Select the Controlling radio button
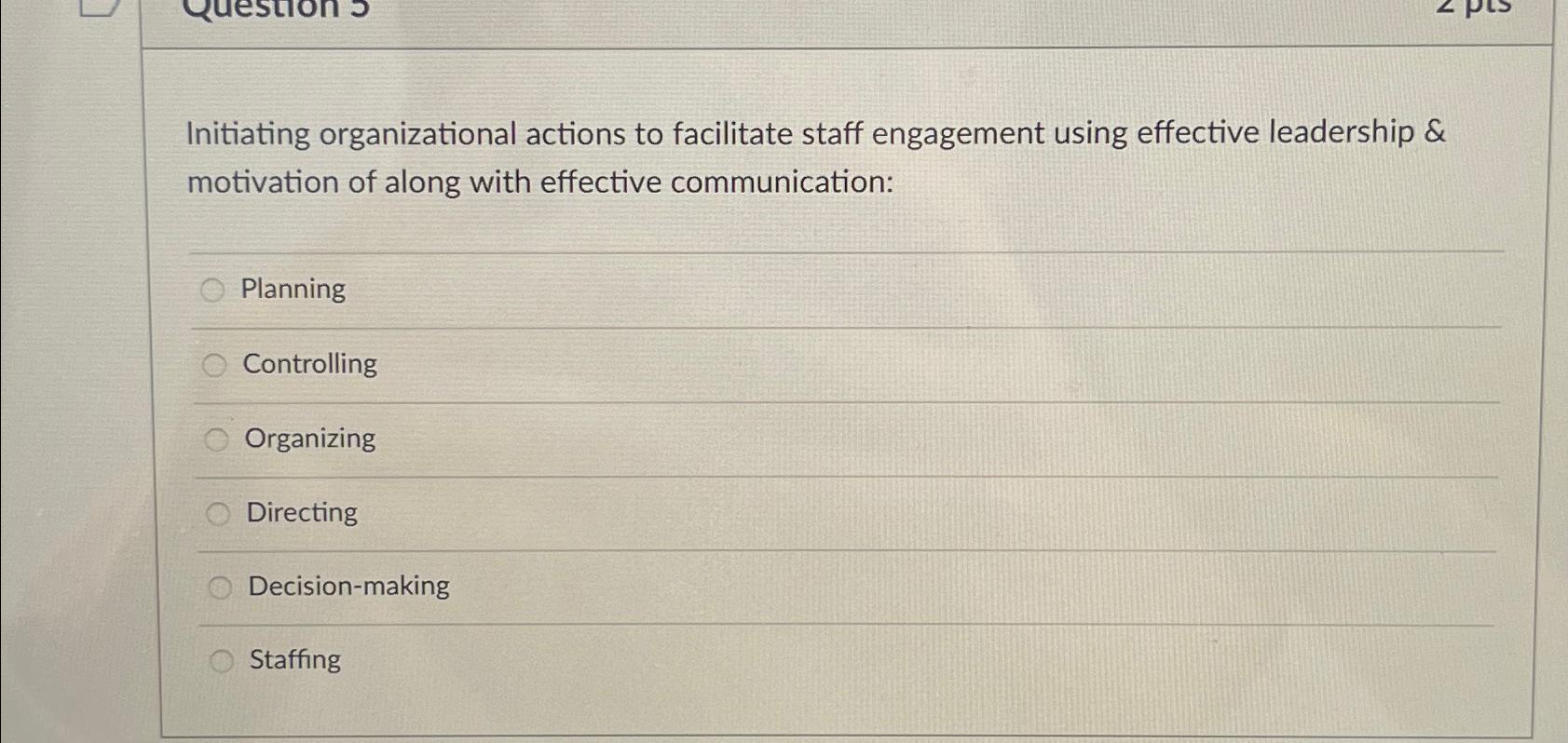Image resolution: width=1568 pixels, height=743 pixels. [x=215, y=365]
